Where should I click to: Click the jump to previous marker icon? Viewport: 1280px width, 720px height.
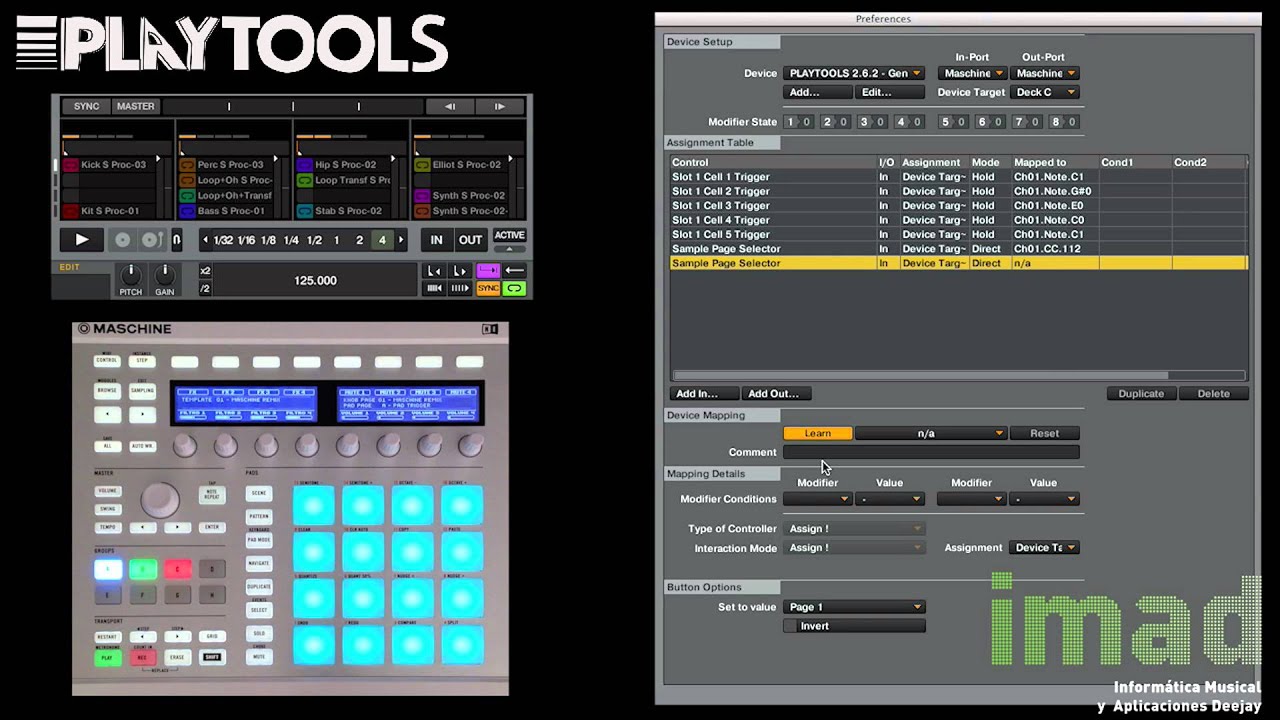434,271
